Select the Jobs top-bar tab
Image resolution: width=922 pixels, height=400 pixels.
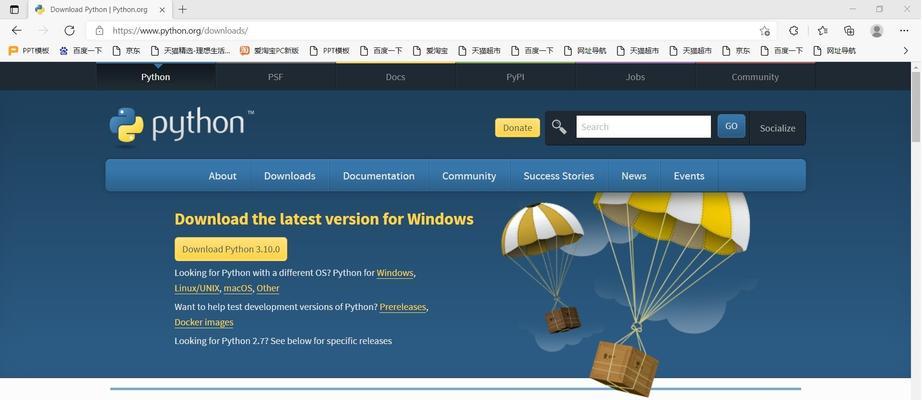click(635, 76)
